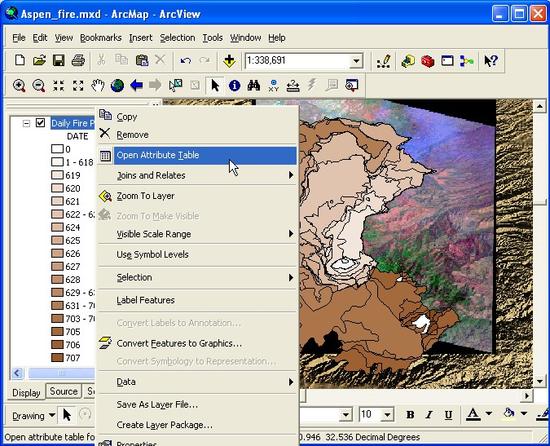Click the Full Extent globe icon
This screenshot has height=446, width=550.
(x=117, y=86)
